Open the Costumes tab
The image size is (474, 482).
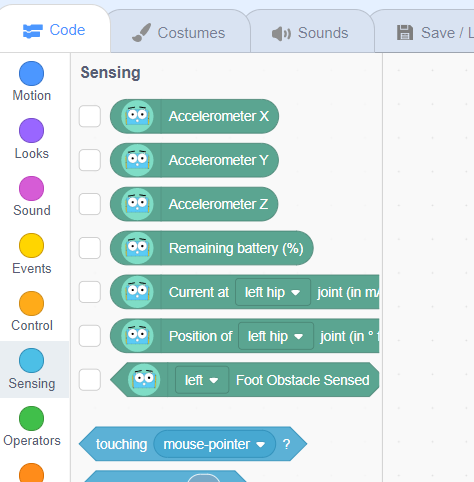pos(179,32)
